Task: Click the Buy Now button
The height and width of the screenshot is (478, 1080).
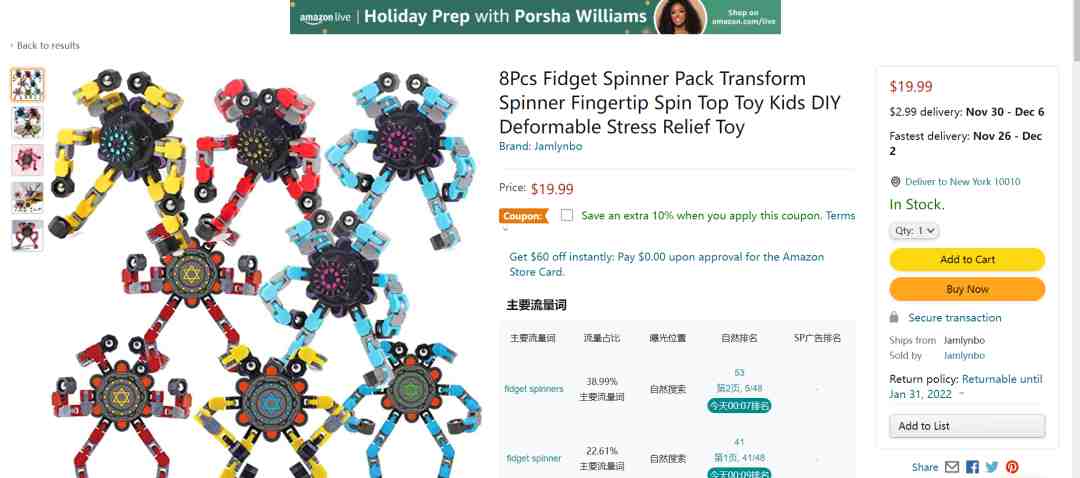Action: [967, 289]
